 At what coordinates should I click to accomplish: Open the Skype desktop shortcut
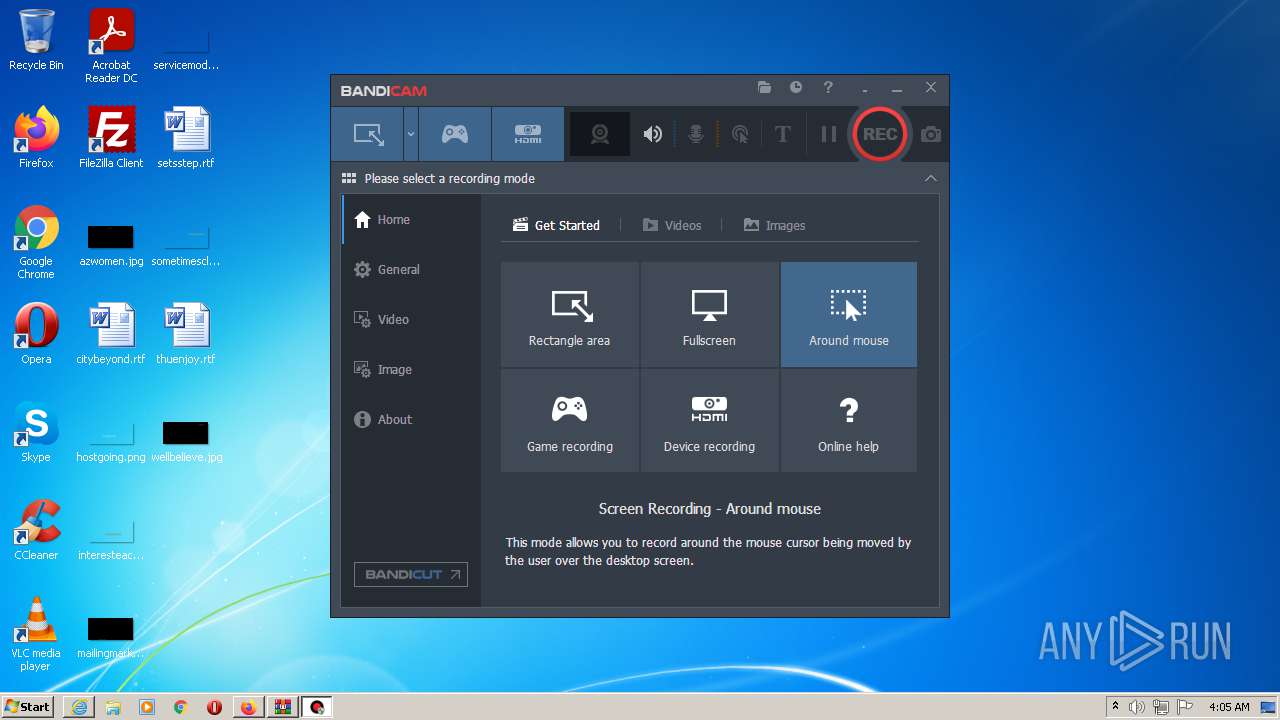point(36,432)
